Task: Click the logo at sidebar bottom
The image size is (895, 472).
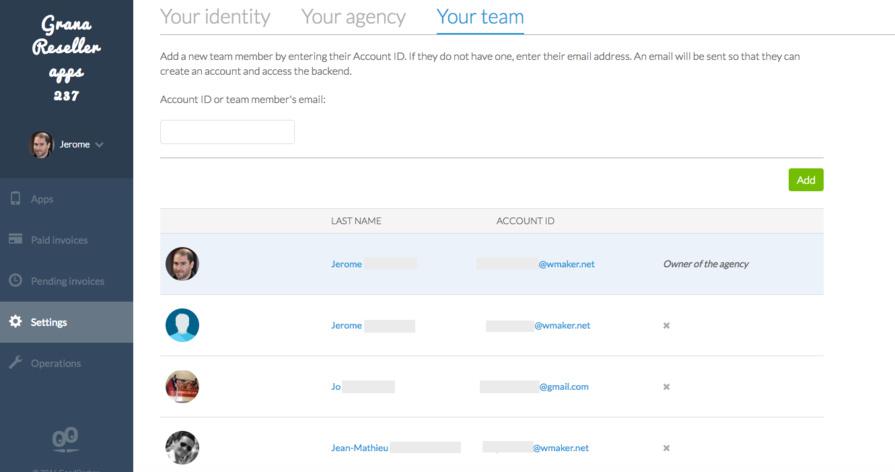Action: (66, 437)
